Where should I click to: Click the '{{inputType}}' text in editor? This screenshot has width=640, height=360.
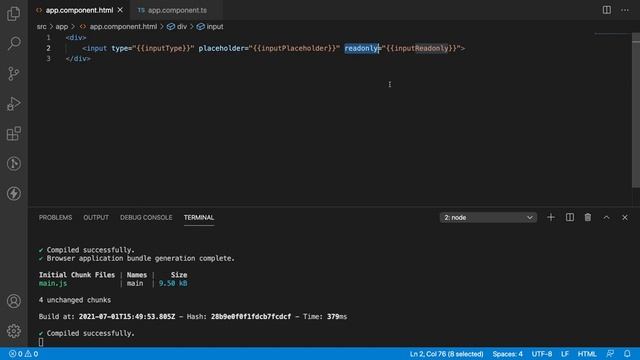[x=163, y=48]
